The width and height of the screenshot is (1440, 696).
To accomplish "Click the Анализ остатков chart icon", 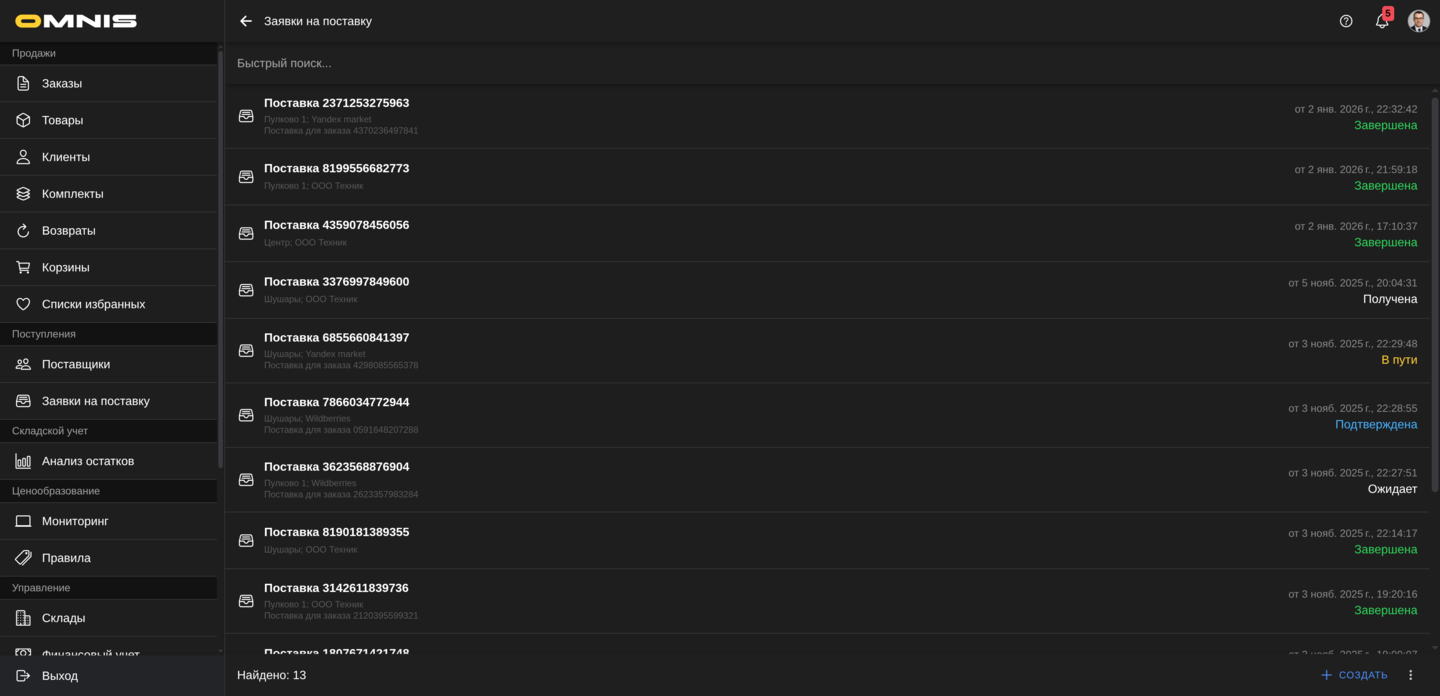I will pyautogui.click(x=23, y=461).
